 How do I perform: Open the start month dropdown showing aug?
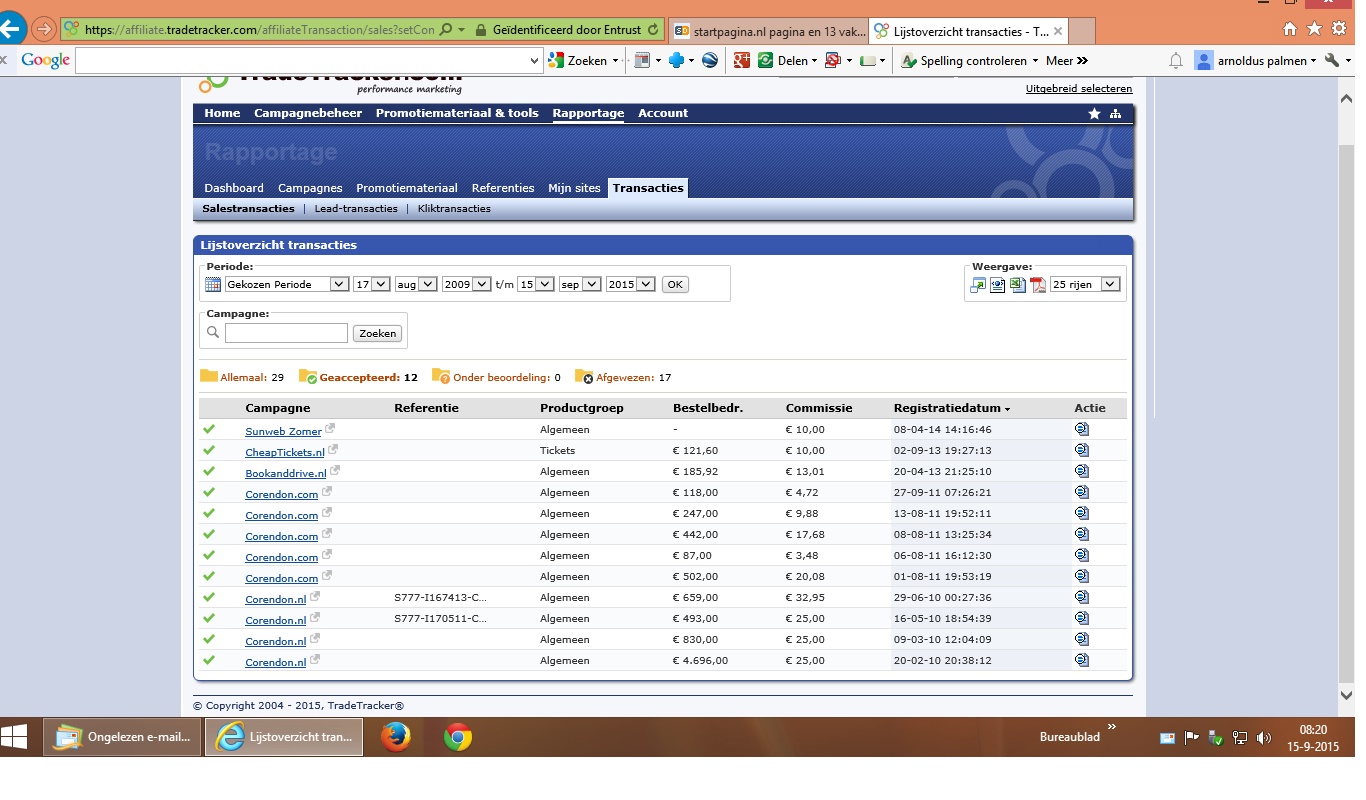(x=416, y=284)
